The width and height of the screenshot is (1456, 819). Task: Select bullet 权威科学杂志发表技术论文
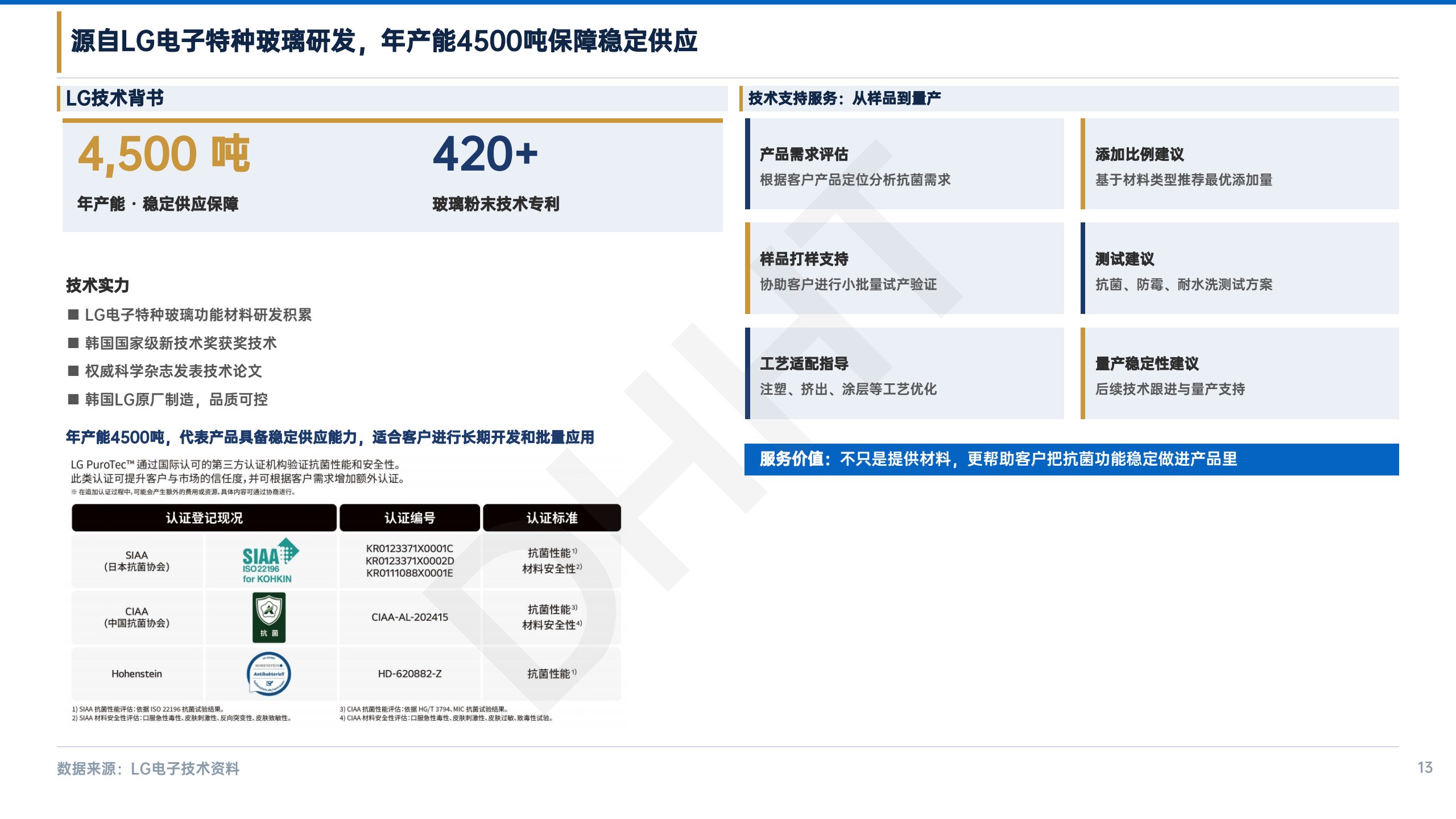click(173, 371)
